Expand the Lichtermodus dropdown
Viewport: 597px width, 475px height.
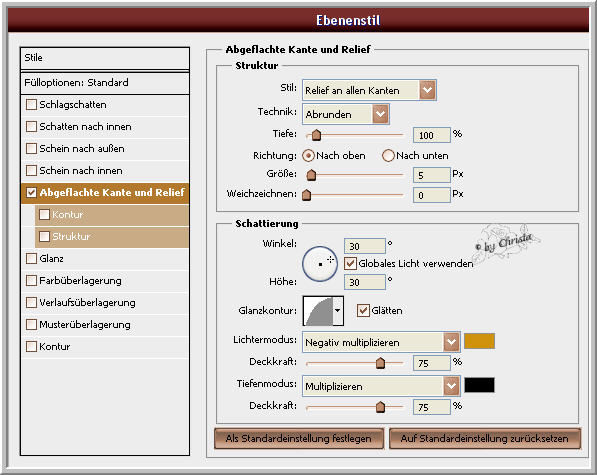pos(451,342)
